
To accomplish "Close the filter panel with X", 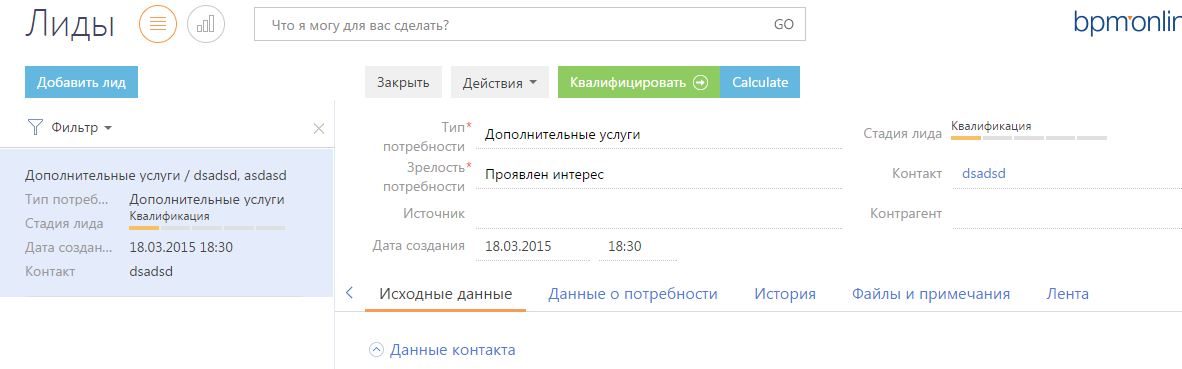I will click(x=319, y=129).
